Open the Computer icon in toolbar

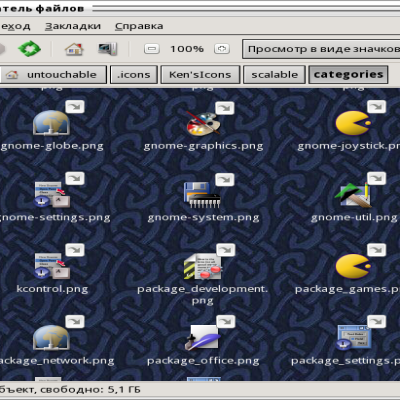coord(107,49)
